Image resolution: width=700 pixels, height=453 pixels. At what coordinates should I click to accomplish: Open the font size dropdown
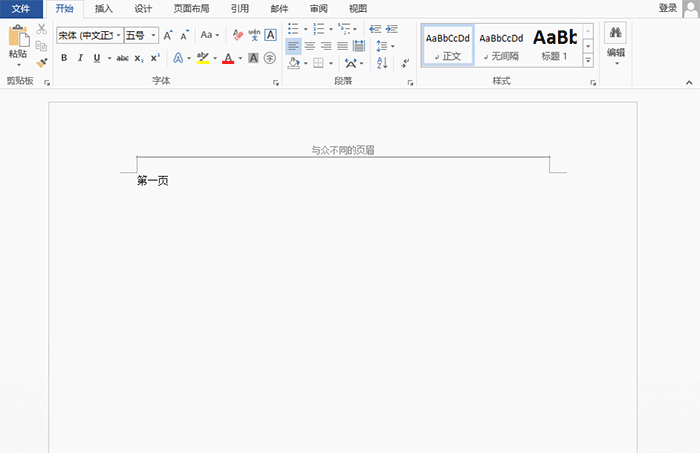point(153,35)
